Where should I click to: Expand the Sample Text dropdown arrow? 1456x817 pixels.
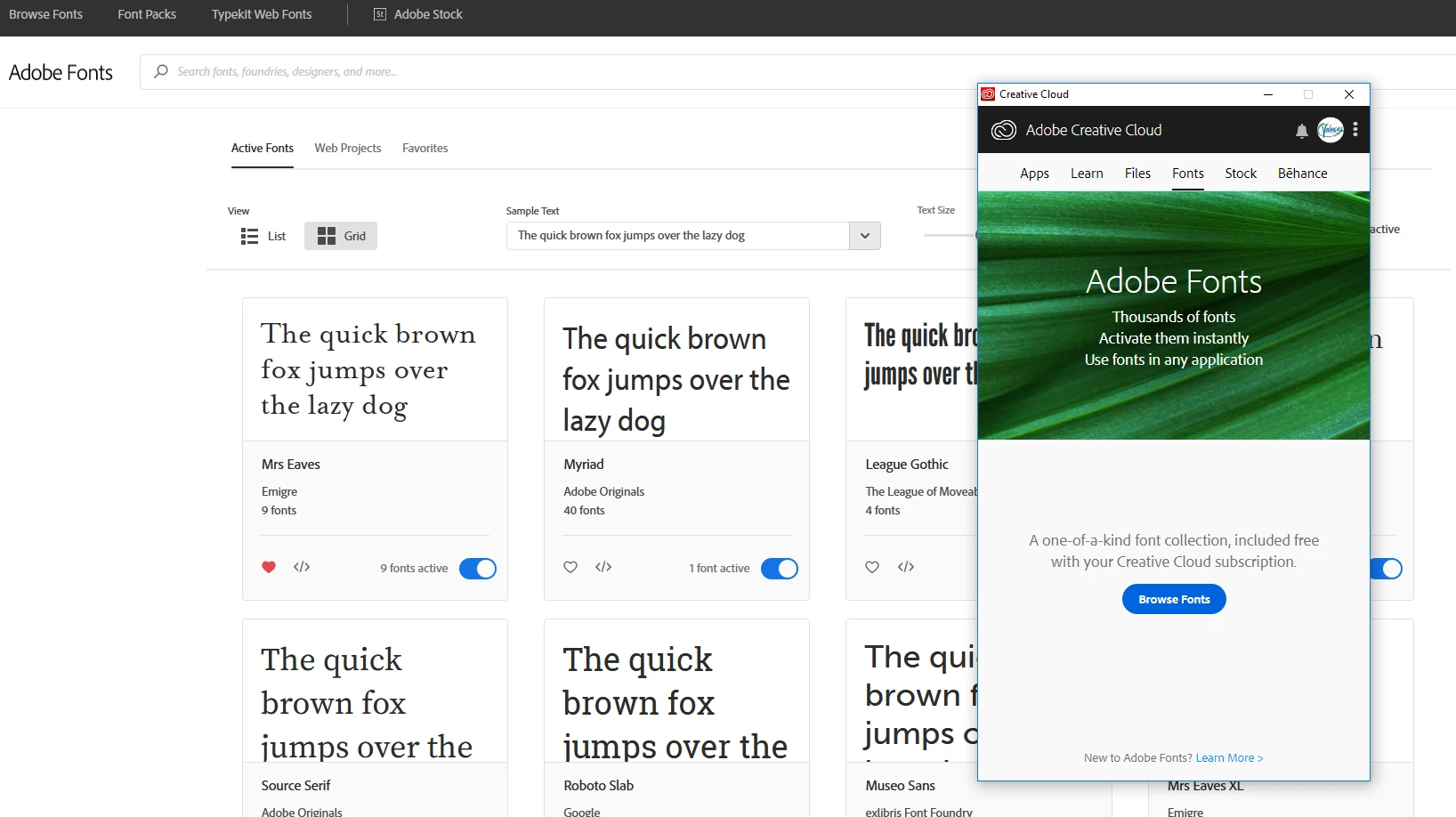[864, 236]
